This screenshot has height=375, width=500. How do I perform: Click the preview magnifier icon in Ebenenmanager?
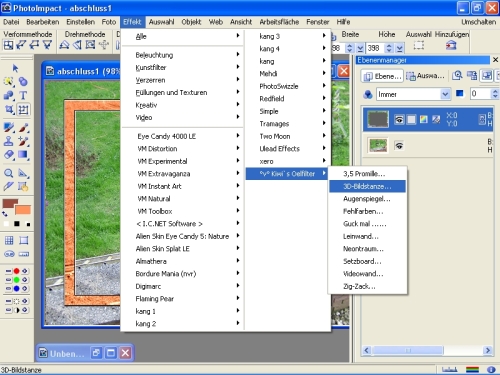(457, 76)
